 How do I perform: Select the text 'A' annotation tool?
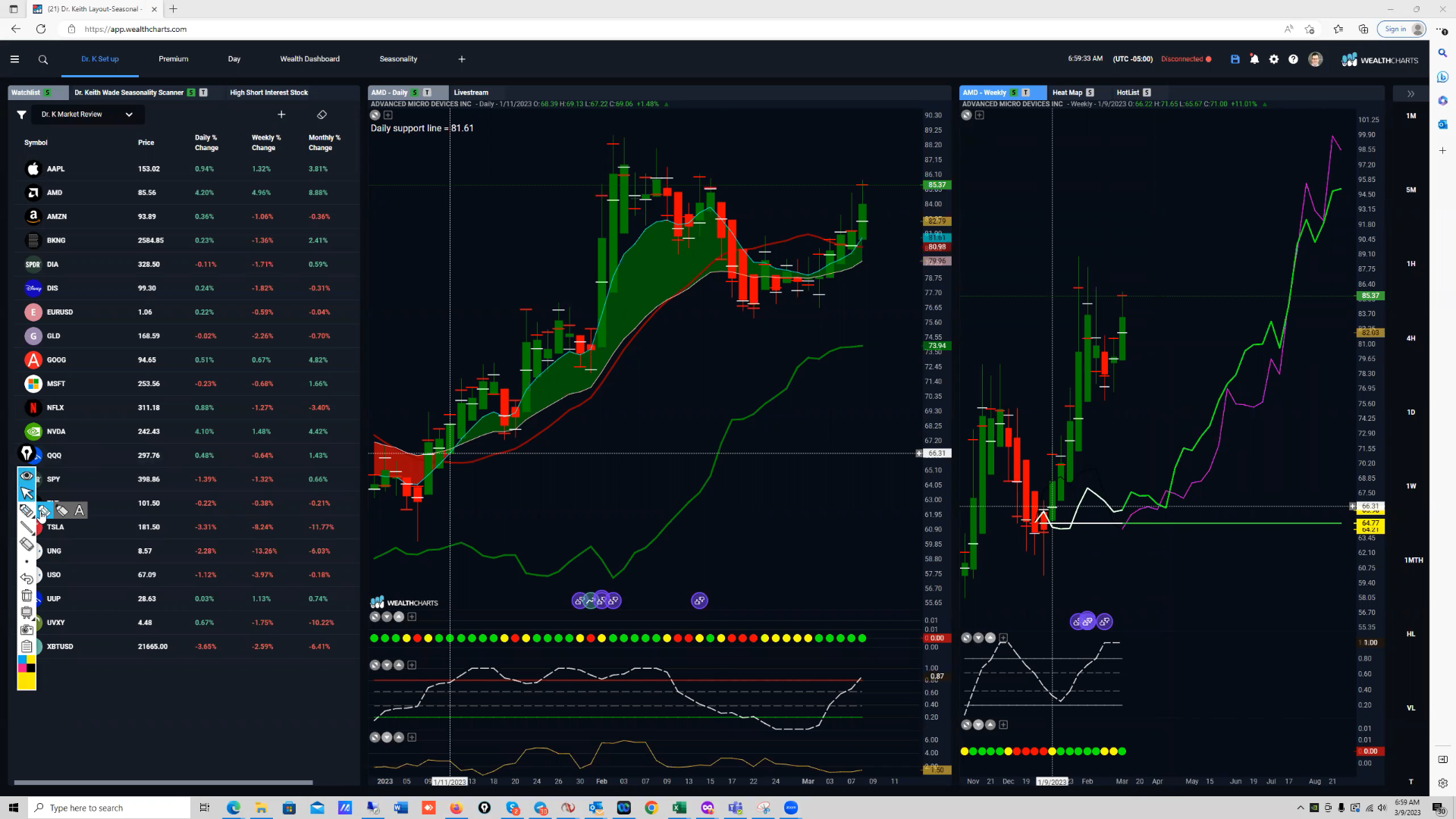tap(80, 510)
